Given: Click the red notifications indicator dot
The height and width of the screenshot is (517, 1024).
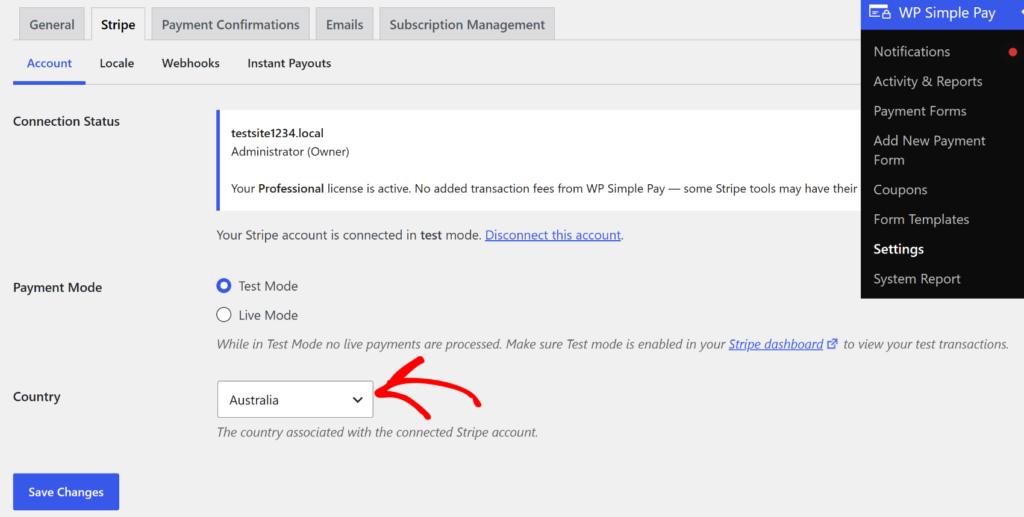Looking at the screenshot, I should (1012, 52).
